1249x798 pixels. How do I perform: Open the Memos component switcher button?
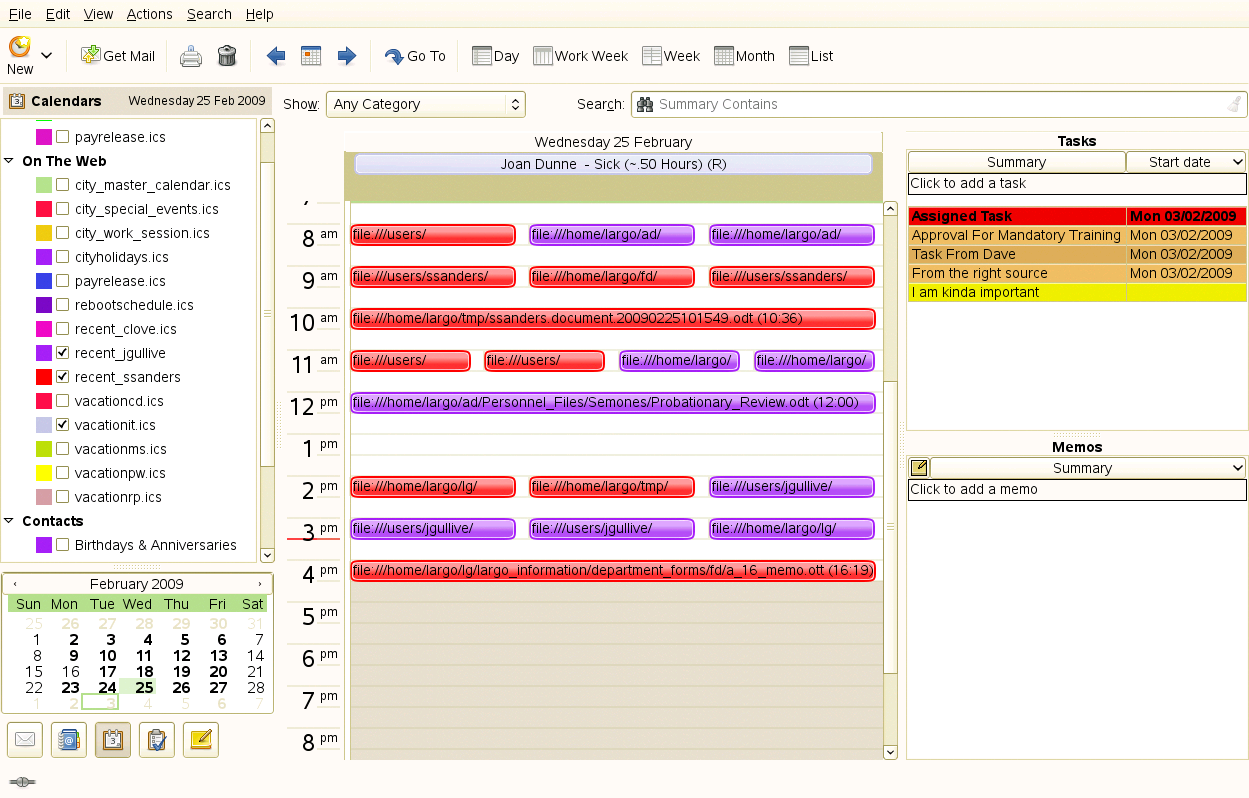[x=201, y=740]
